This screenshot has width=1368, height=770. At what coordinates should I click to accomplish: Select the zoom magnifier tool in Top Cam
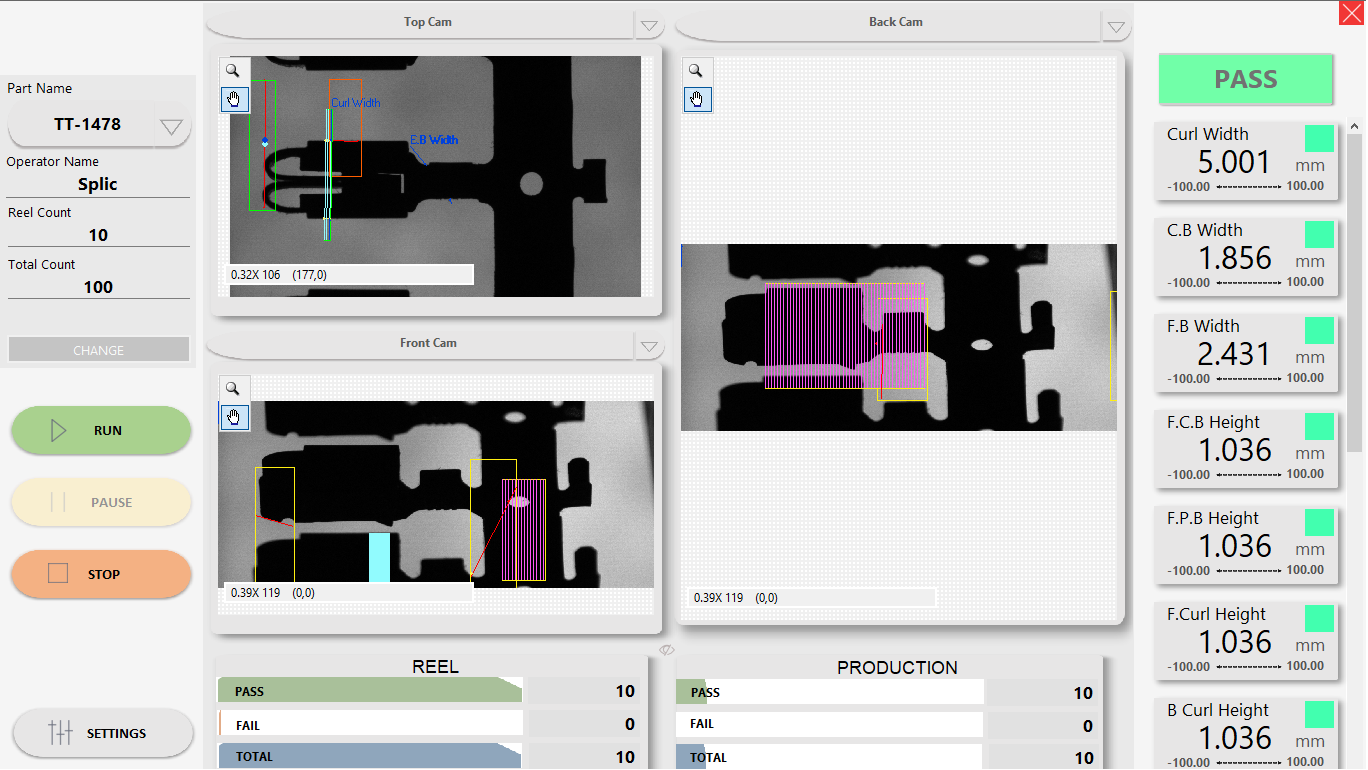pyautogui.click(x=233, y=71)
